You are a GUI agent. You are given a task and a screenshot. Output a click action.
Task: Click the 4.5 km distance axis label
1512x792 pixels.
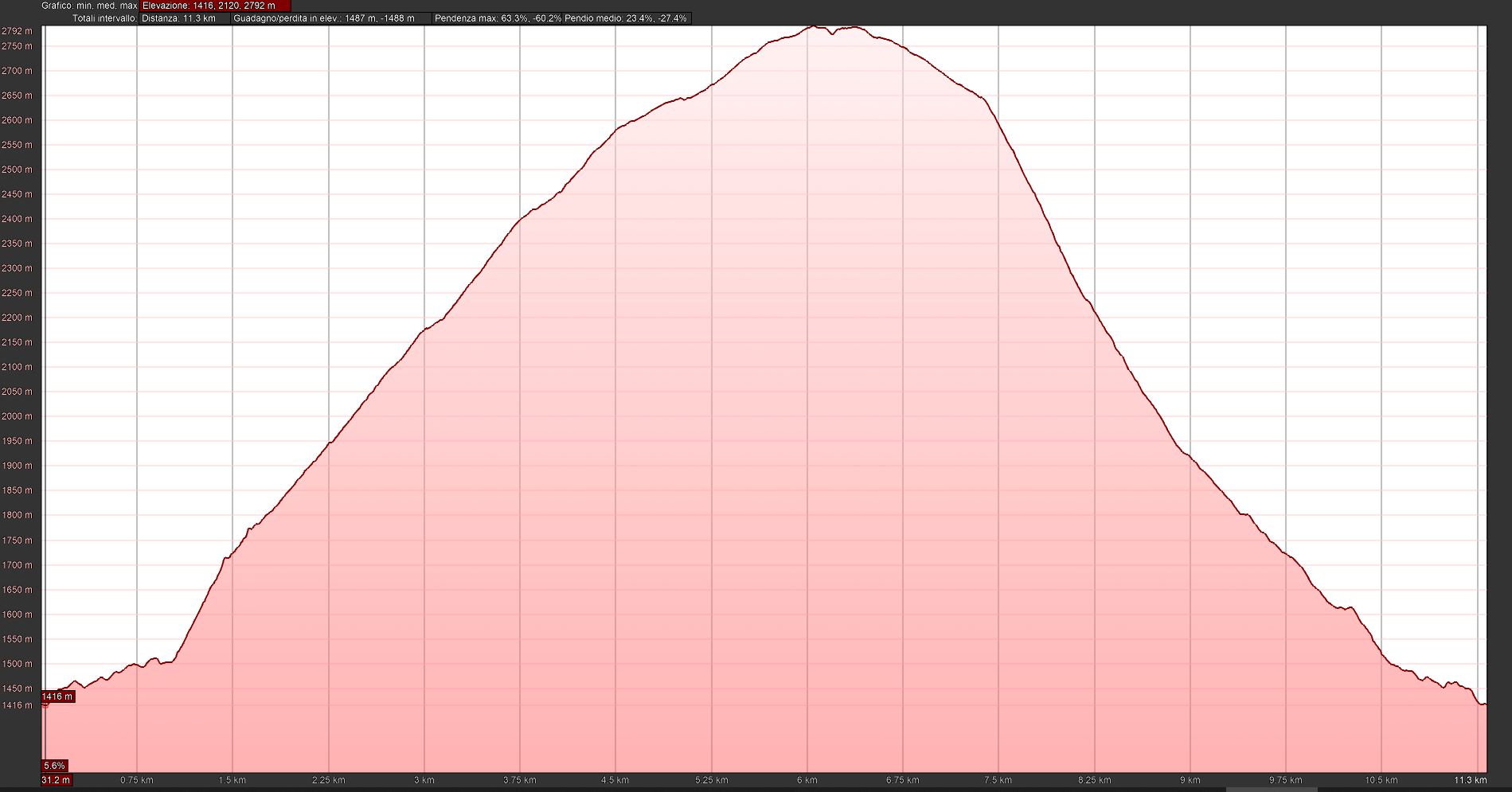click(x=615, y=780)
